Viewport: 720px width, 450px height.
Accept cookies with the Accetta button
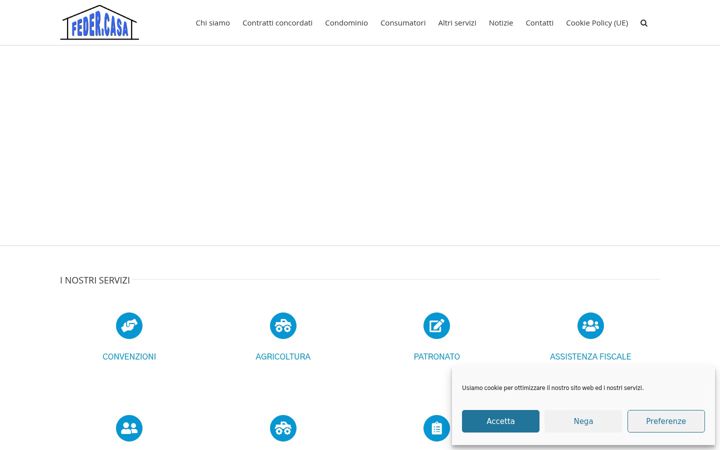pyautogui.click(x=501, y=421)
